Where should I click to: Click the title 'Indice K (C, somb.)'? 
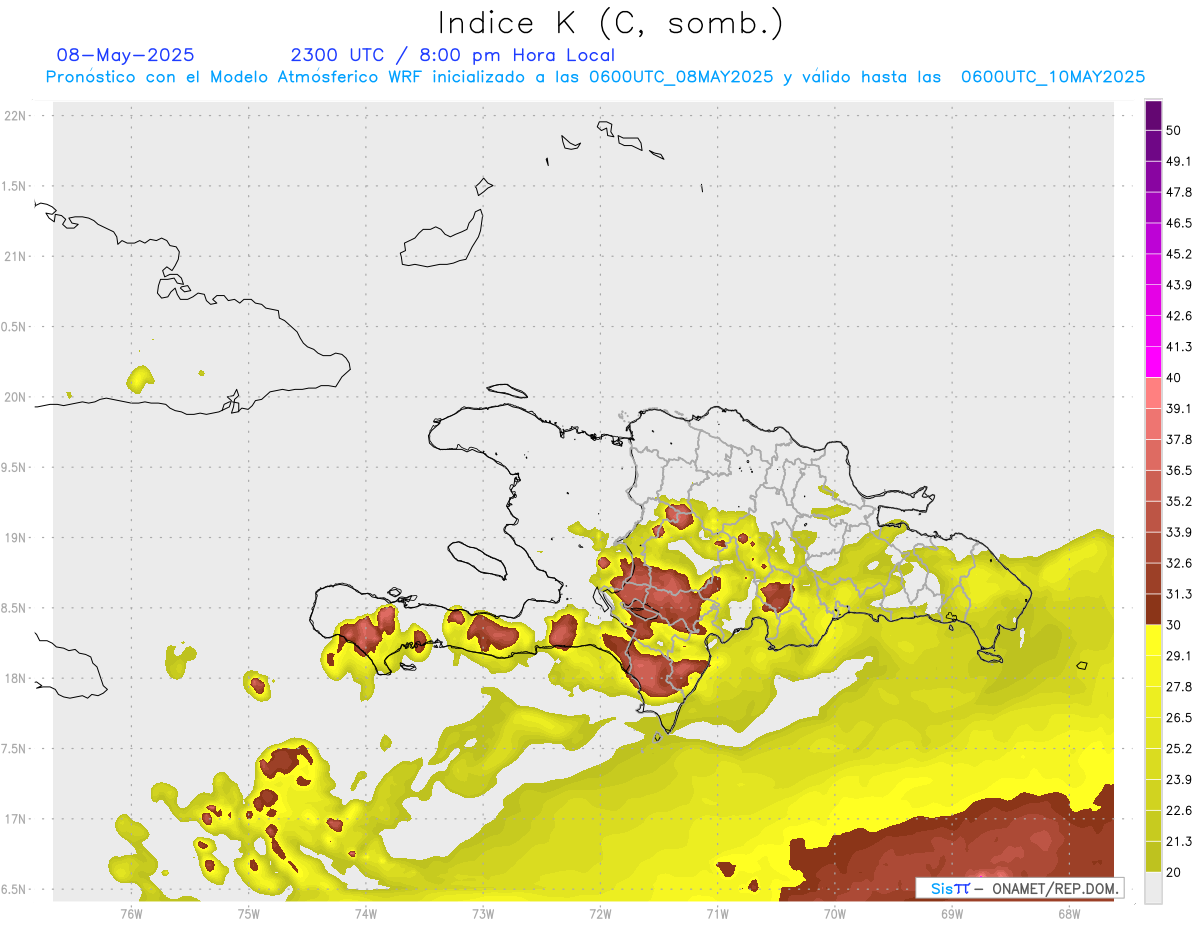coord(610,24)
